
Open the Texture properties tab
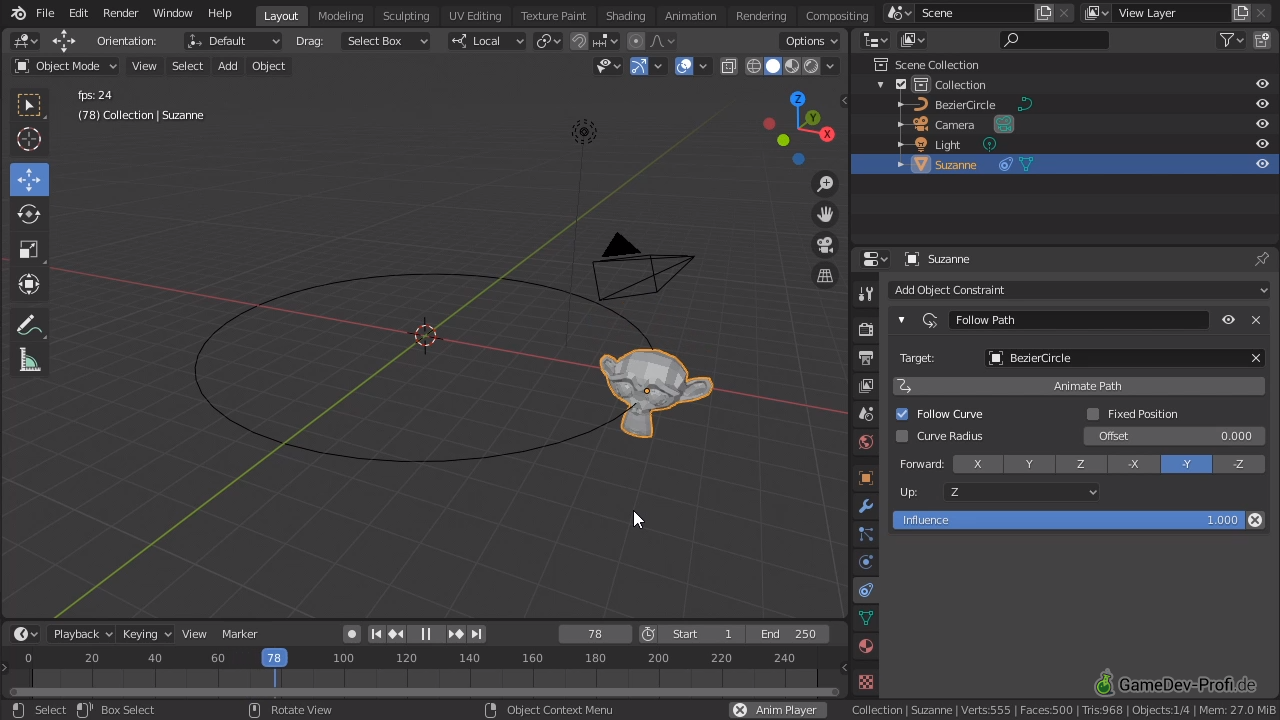(x=866, y=681)
